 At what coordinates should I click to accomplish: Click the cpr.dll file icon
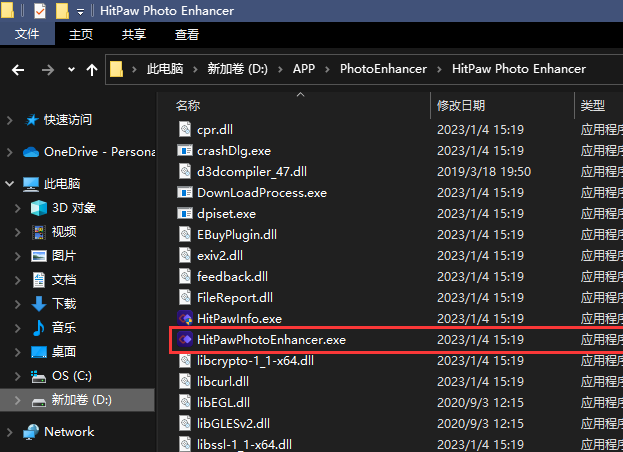(185, 129)
